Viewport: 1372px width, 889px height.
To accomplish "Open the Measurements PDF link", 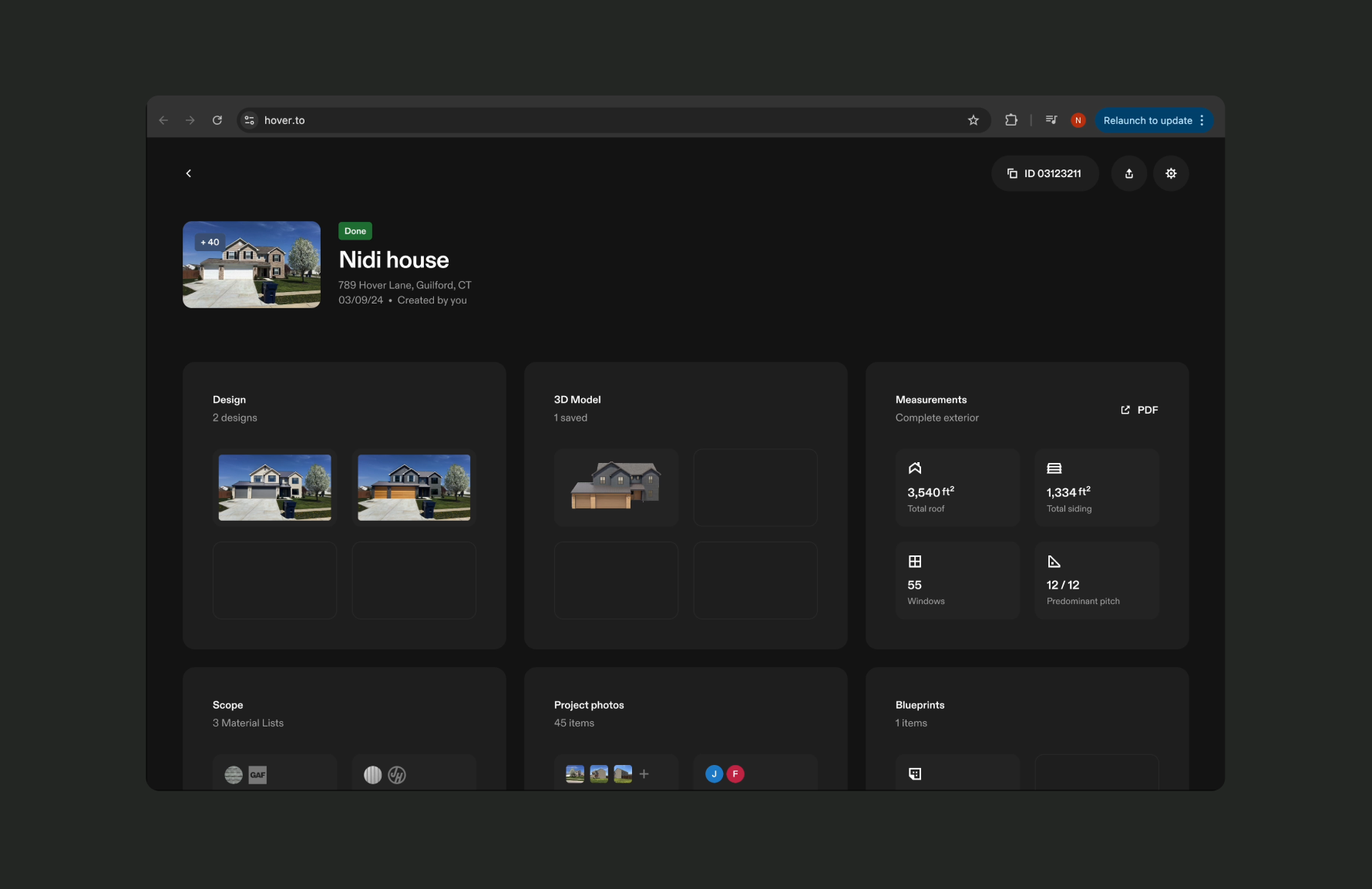I will (1139, 410).
